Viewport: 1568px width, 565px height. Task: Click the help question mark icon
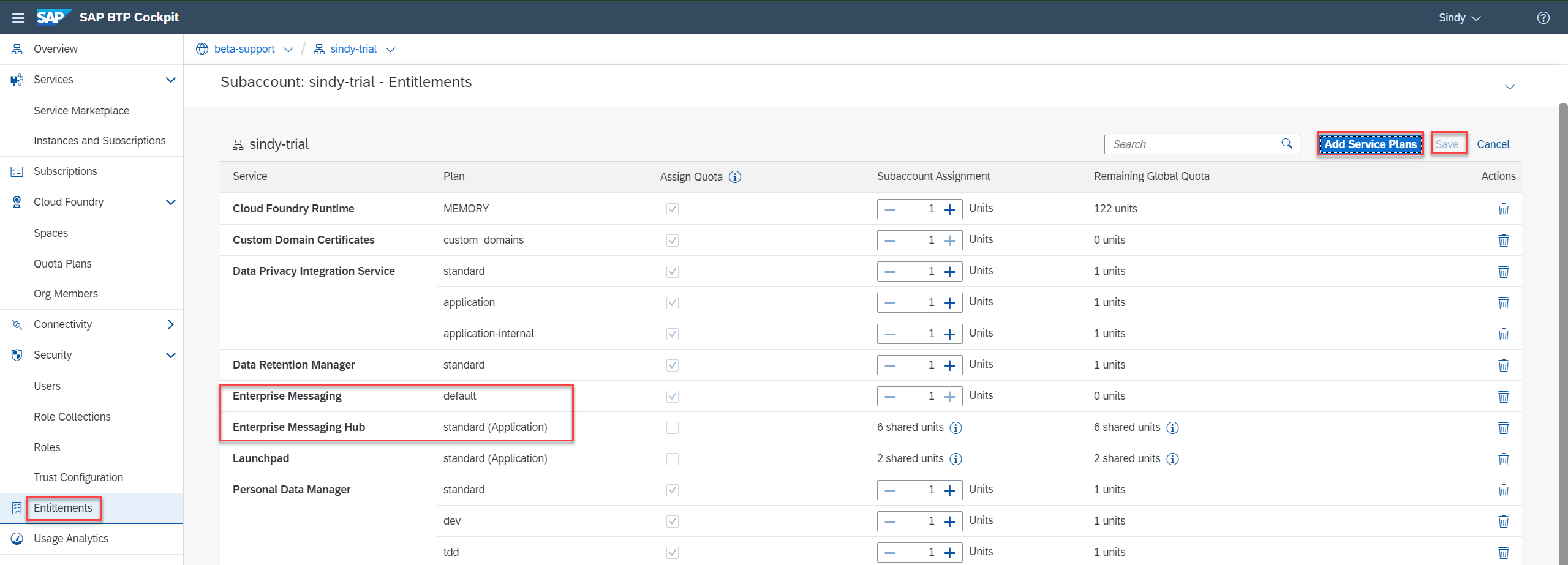(x=1543, y=18)
